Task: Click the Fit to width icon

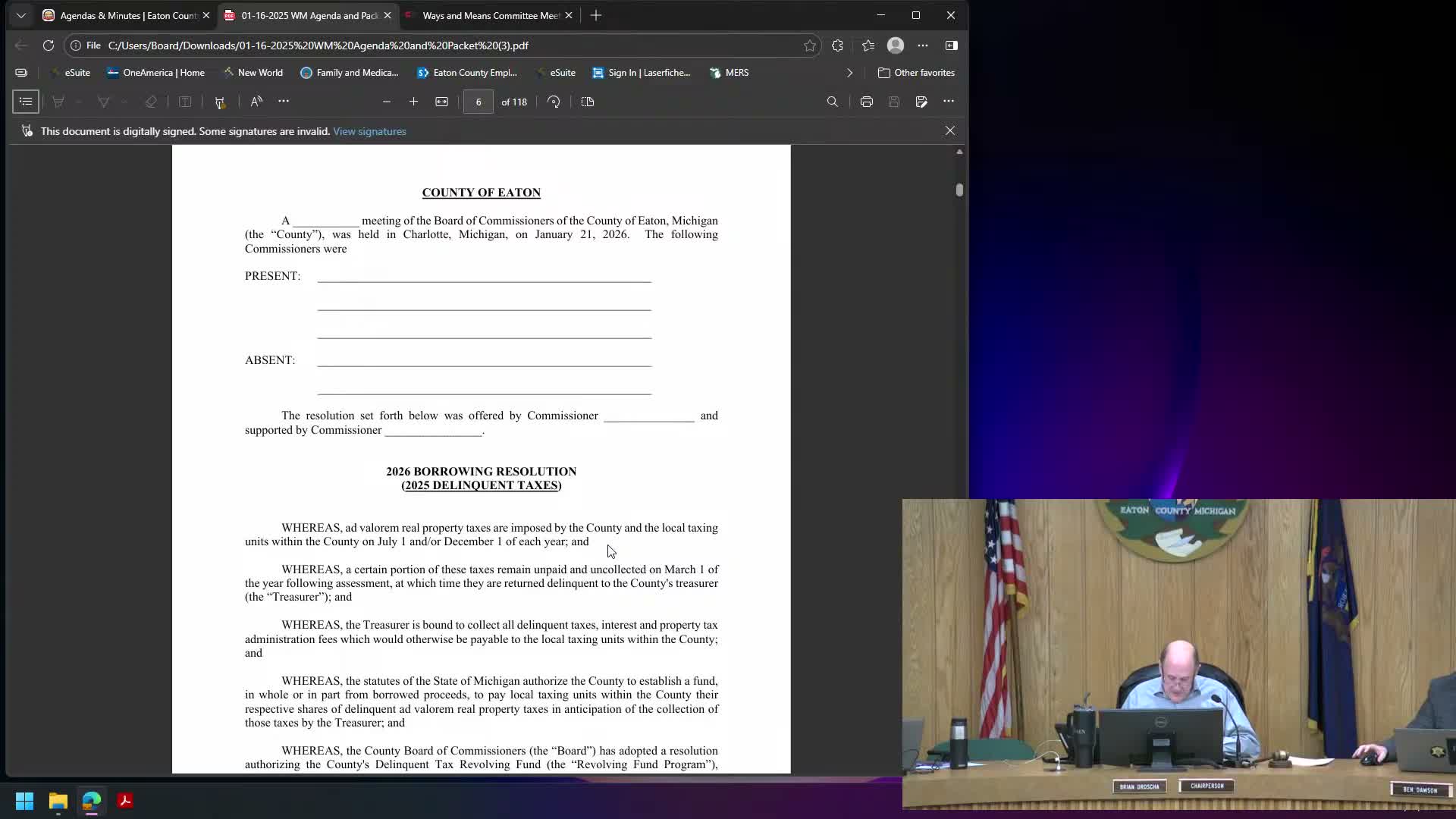Action: pyautogui.click(x=441, y=102)
